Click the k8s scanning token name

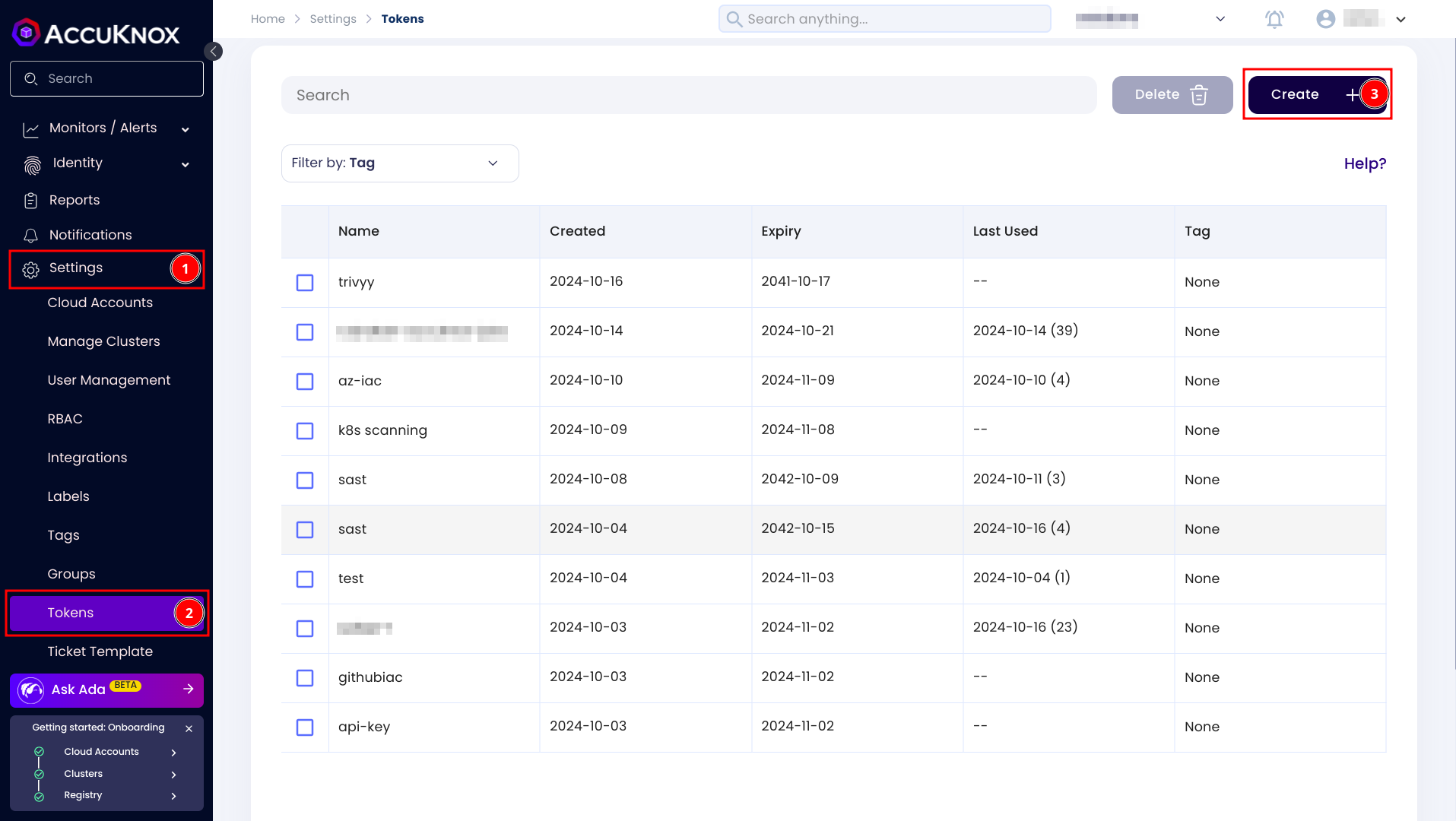382,430
